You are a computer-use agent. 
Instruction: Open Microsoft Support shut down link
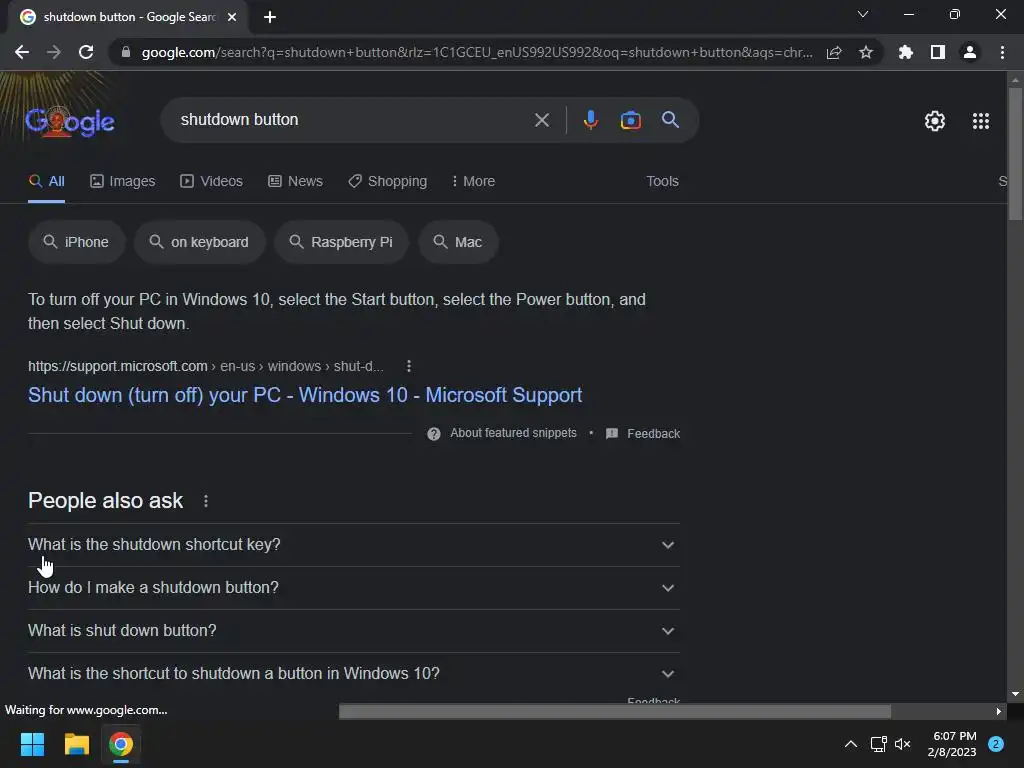tap(305, 395)
